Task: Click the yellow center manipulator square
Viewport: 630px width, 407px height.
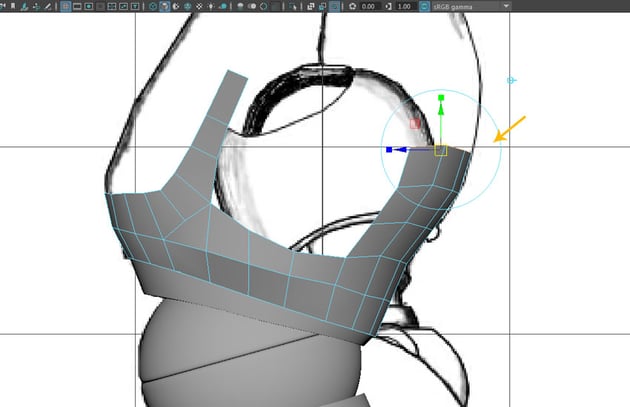Action: [441, 150]
